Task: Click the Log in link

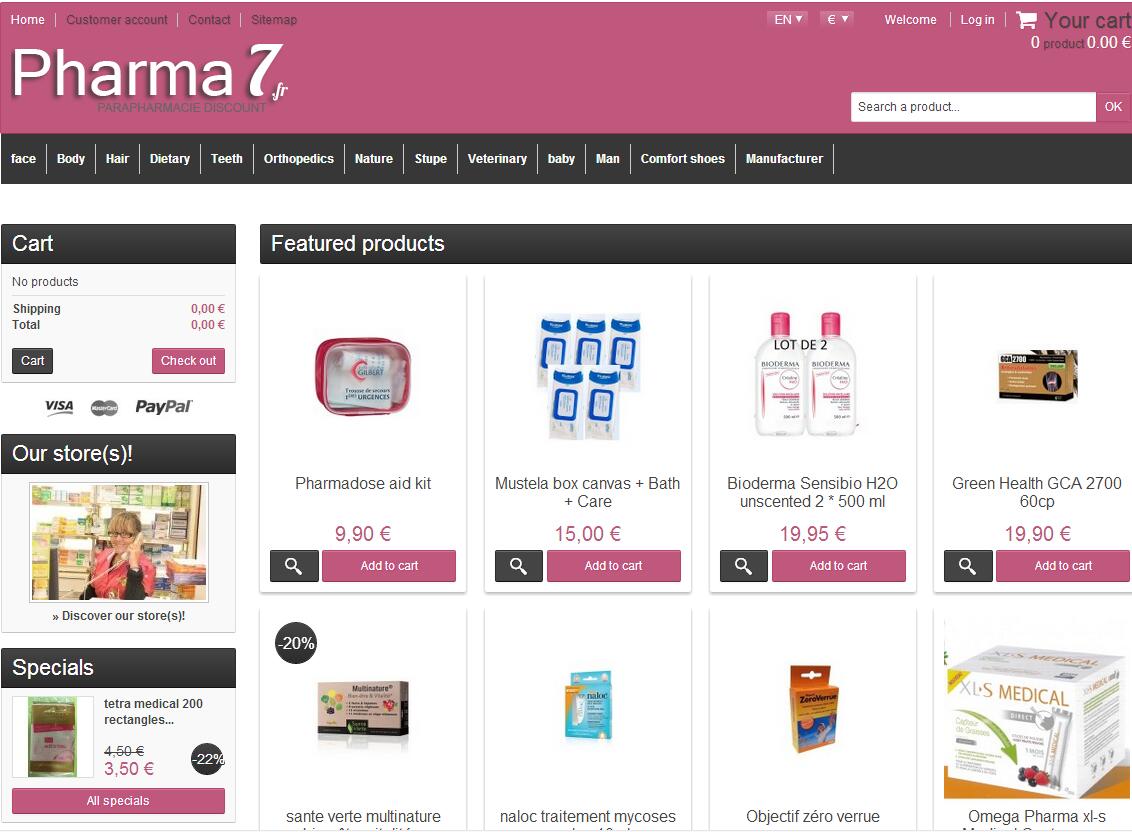Action: 977,20
